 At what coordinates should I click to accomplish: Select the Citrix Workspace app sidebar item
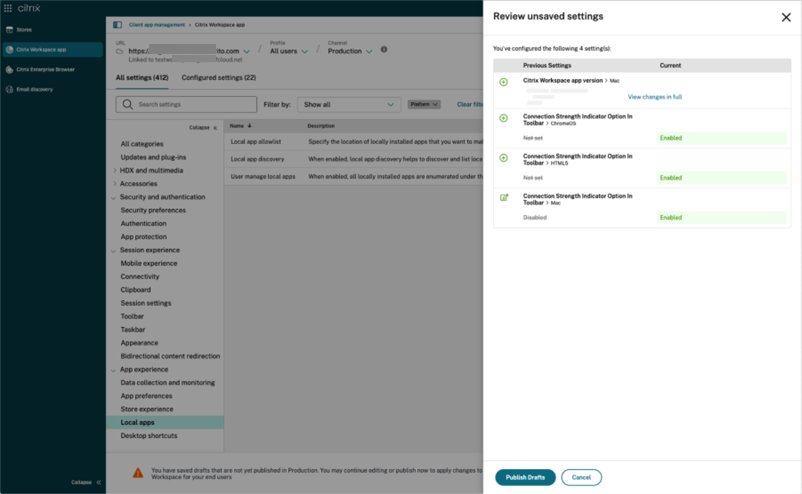pos(52,50)
